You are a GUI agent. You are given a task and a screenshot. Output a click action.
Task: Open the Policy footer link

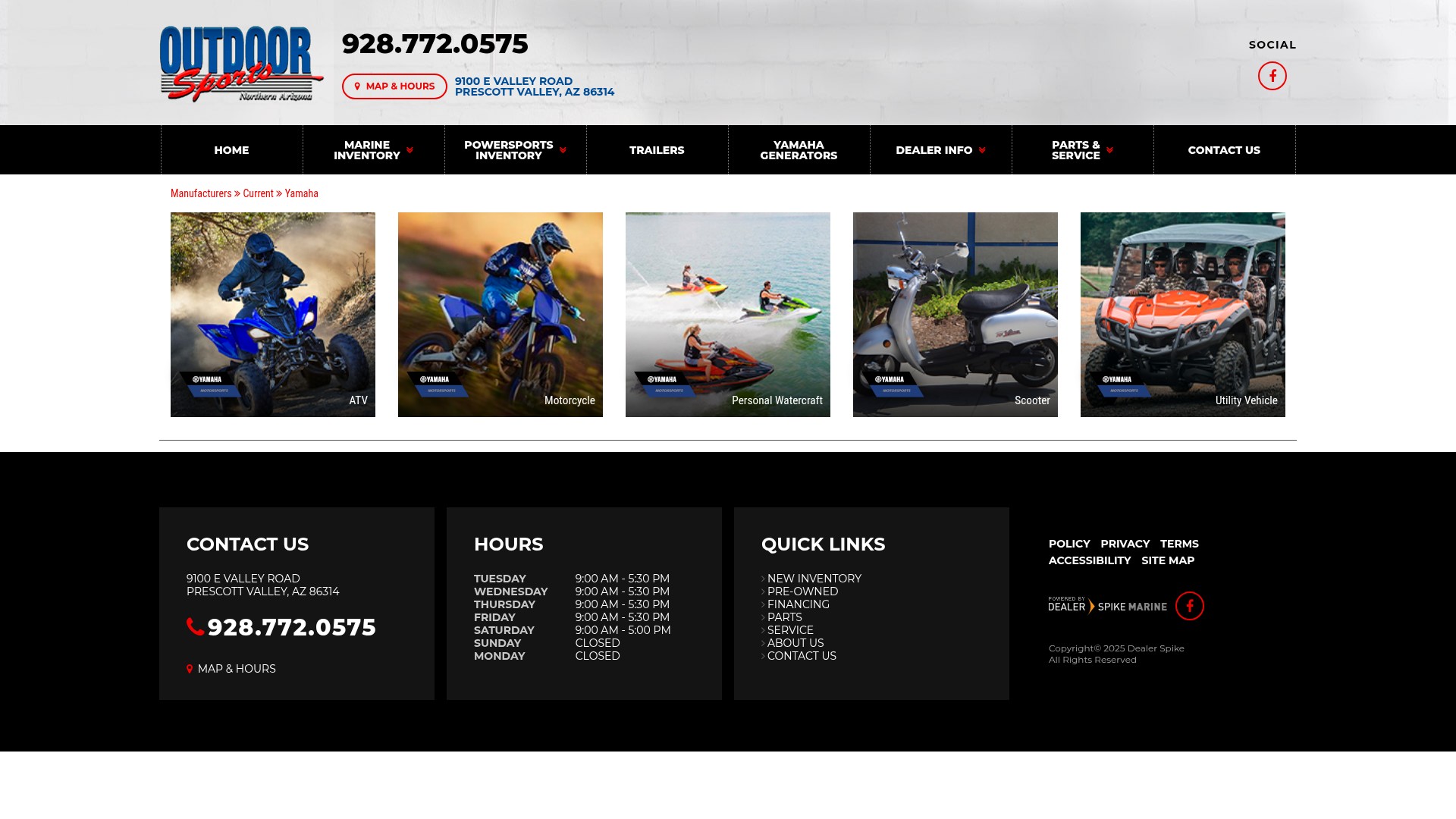tap(1069, 544)
